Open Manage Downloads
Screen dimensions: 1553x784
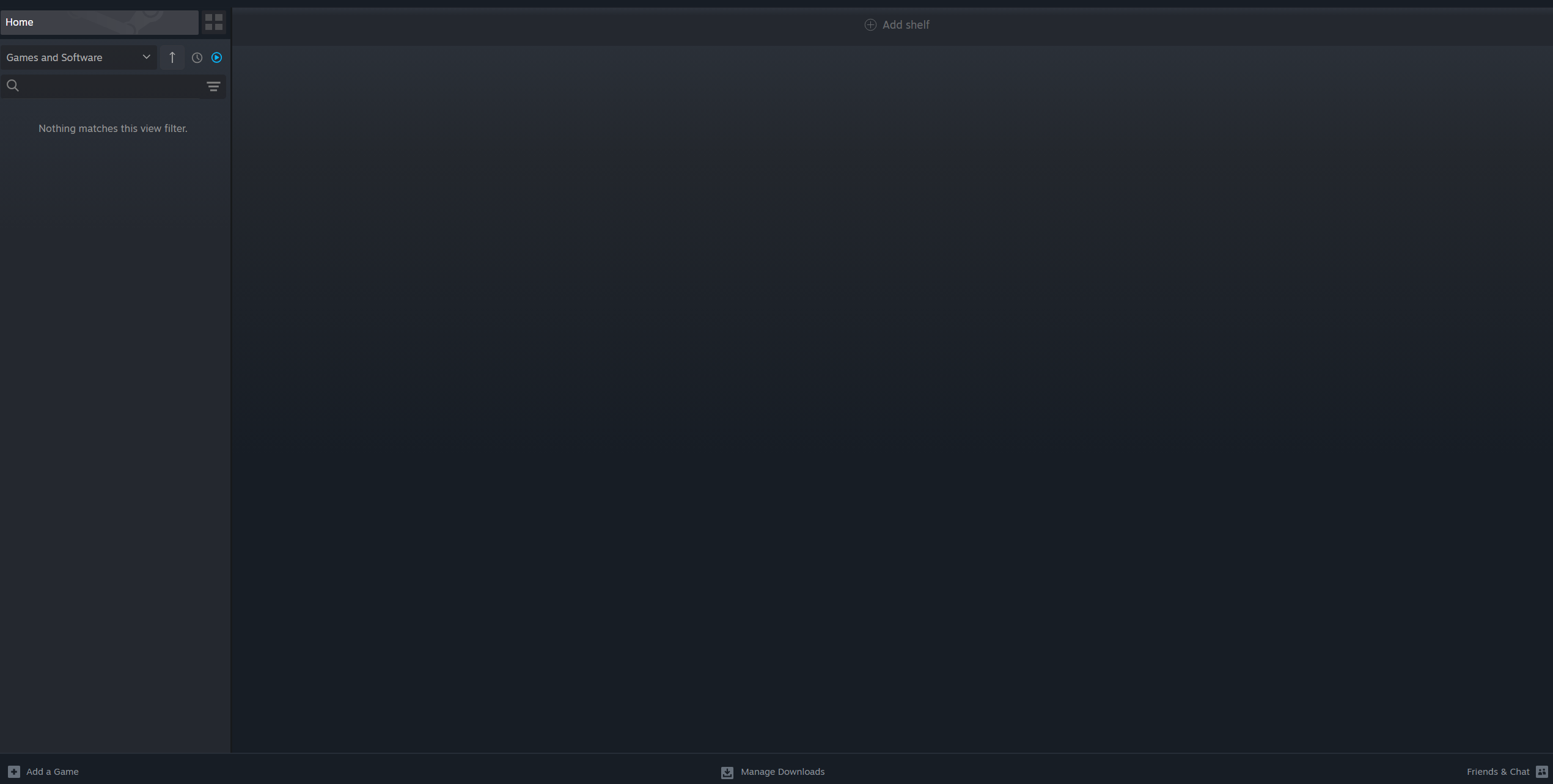(x=773, y=772)
